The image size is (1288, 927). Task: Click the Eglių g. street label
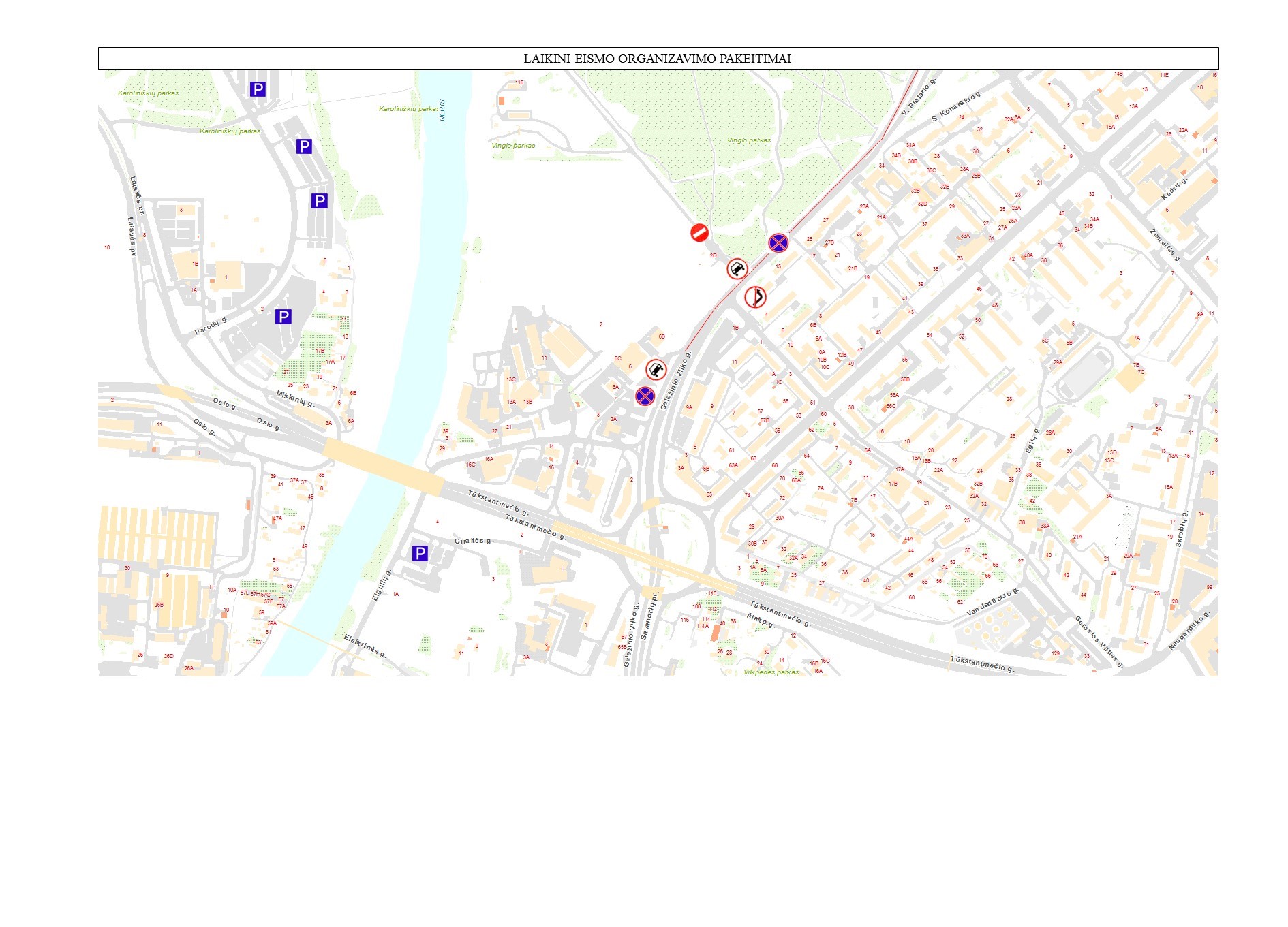pyautogui.click(x=1033, y=440)
